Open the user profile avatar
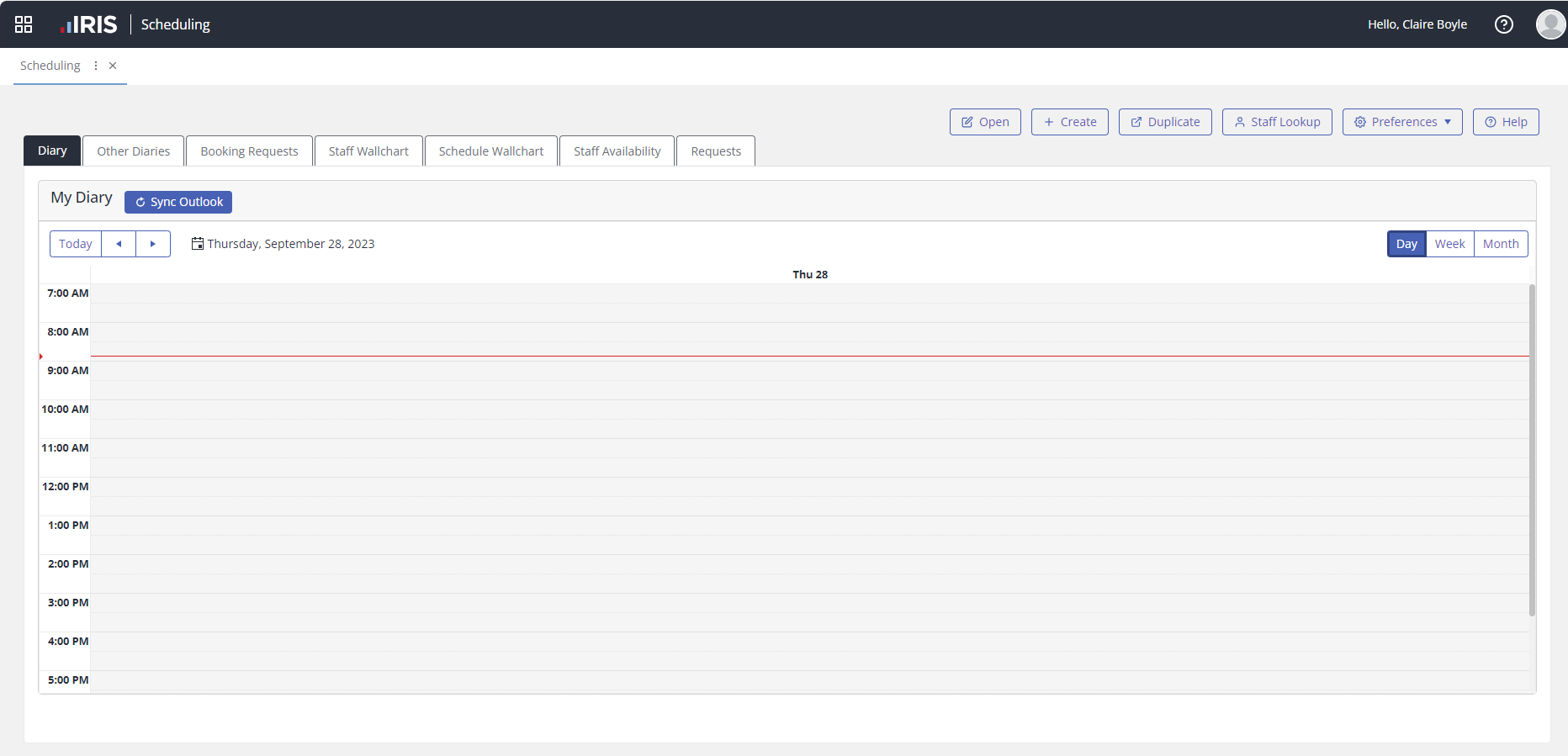The image size is (1568, 756). (x=1550, y=24)
